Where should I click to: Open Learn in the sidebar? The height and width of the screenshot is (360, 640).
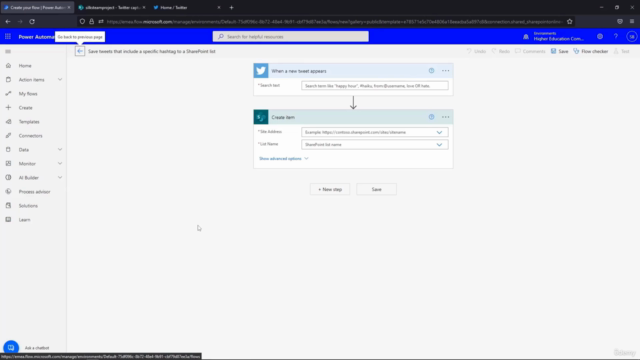click(x=24, y=220)
